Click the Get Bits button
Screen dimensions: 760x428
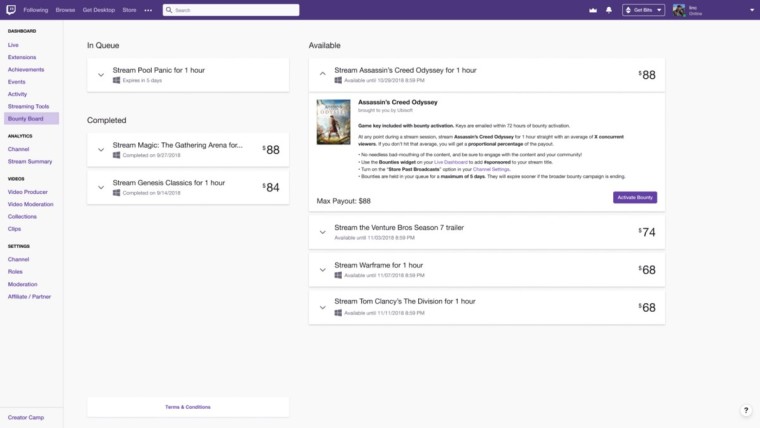pyautogui.click(x=643, y=10)
